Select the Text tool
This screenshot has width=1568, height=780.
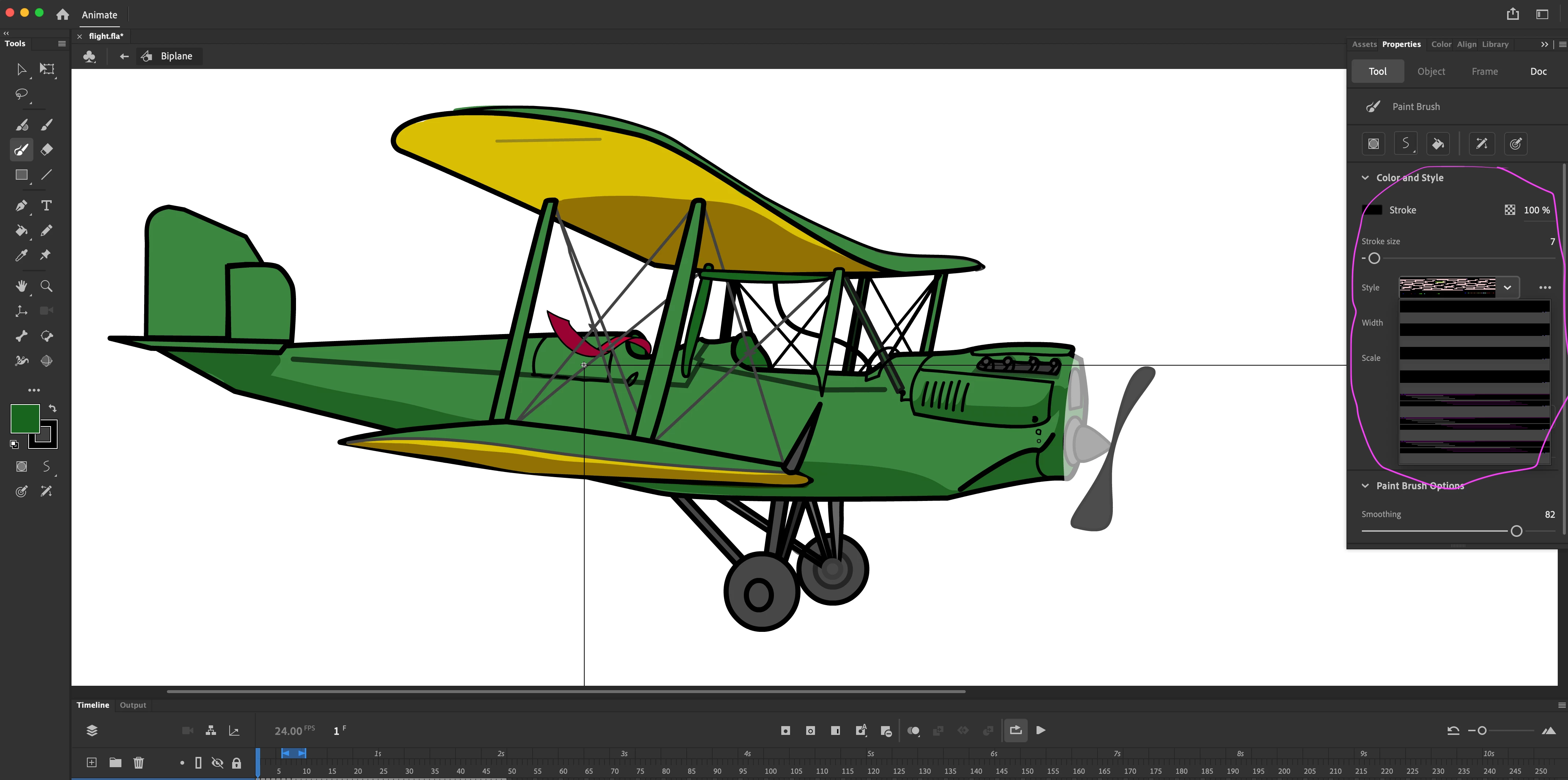coord(46,206)
